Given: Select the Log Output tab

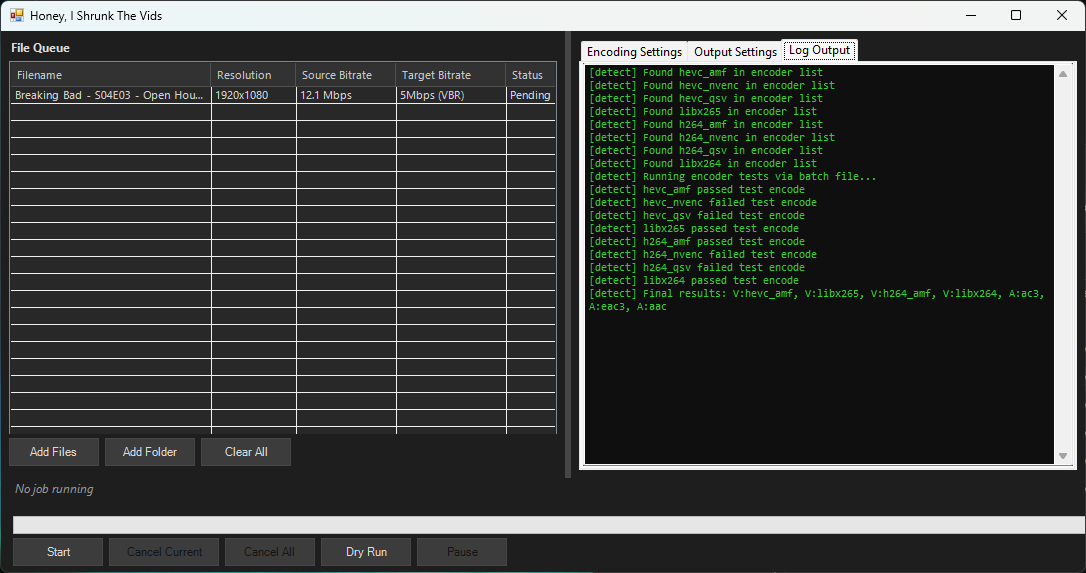Looking at the screenshot, I should (x=819, y=50).
